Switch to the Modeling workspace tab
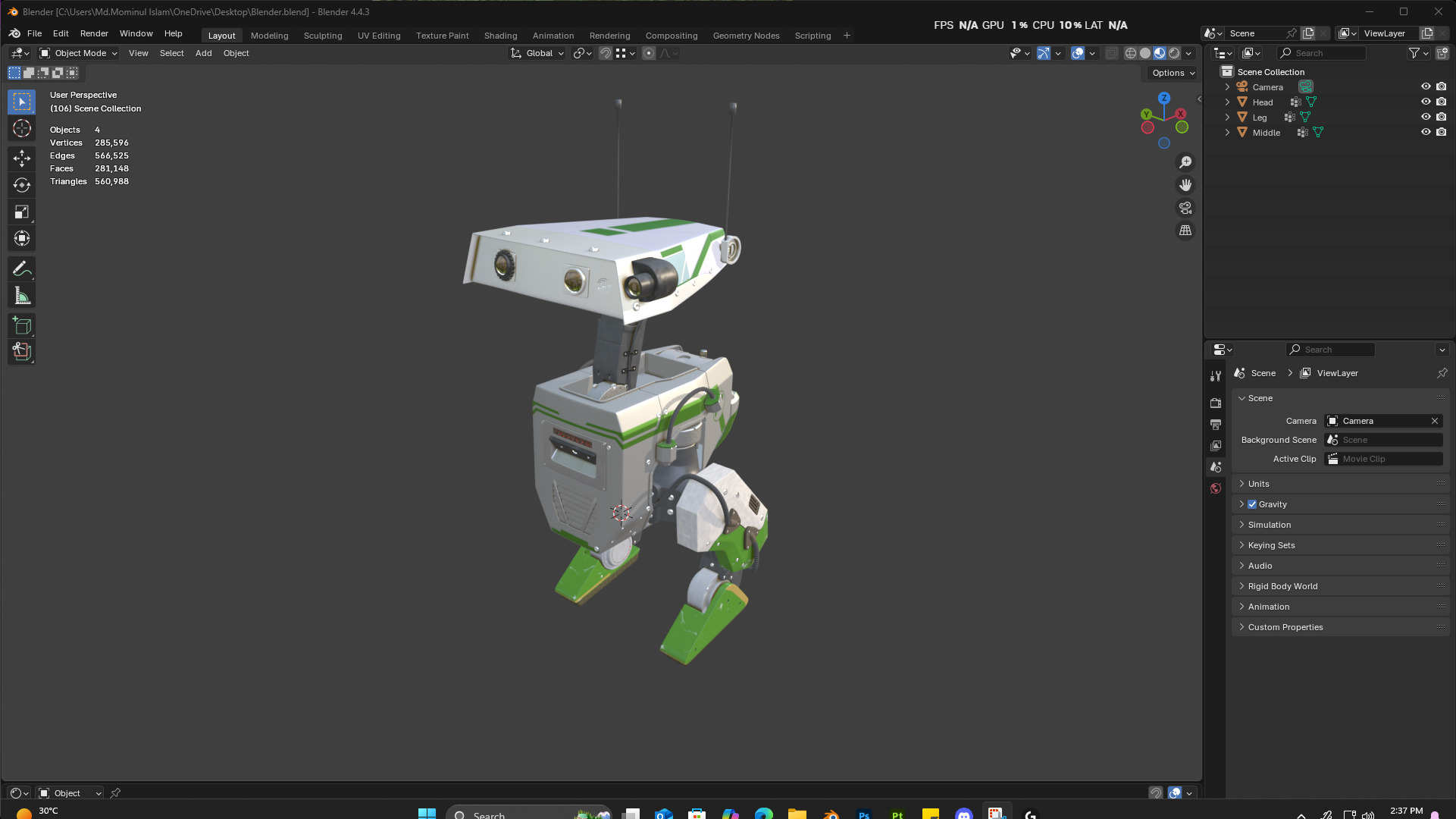Image resolution: width=1456 pixels, height=819 pixels. pos(269,36)
